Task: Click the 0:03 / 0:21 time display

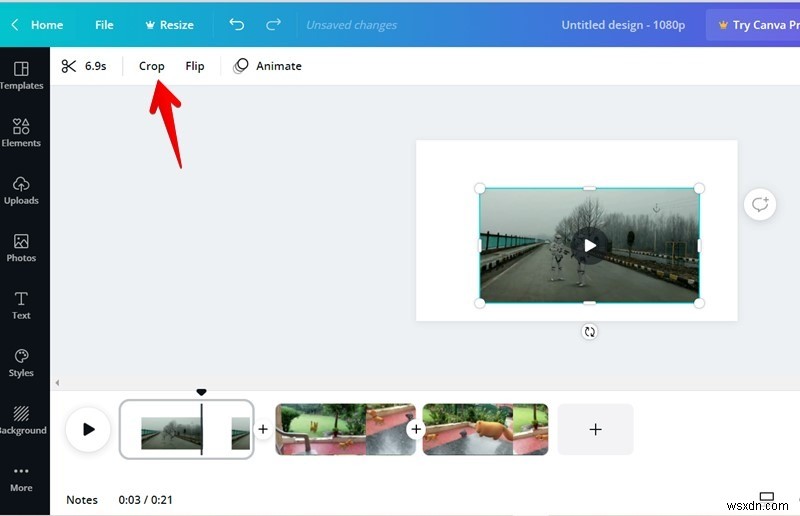Action: (x=145, y=500)
